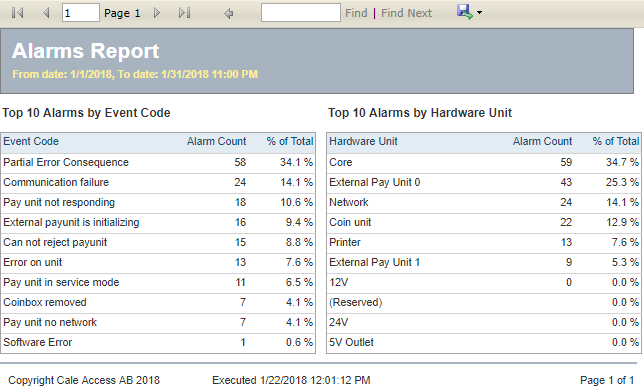Click the back to parent report arrow
This screenshot has height=386, width=644.
coord(229,14)
